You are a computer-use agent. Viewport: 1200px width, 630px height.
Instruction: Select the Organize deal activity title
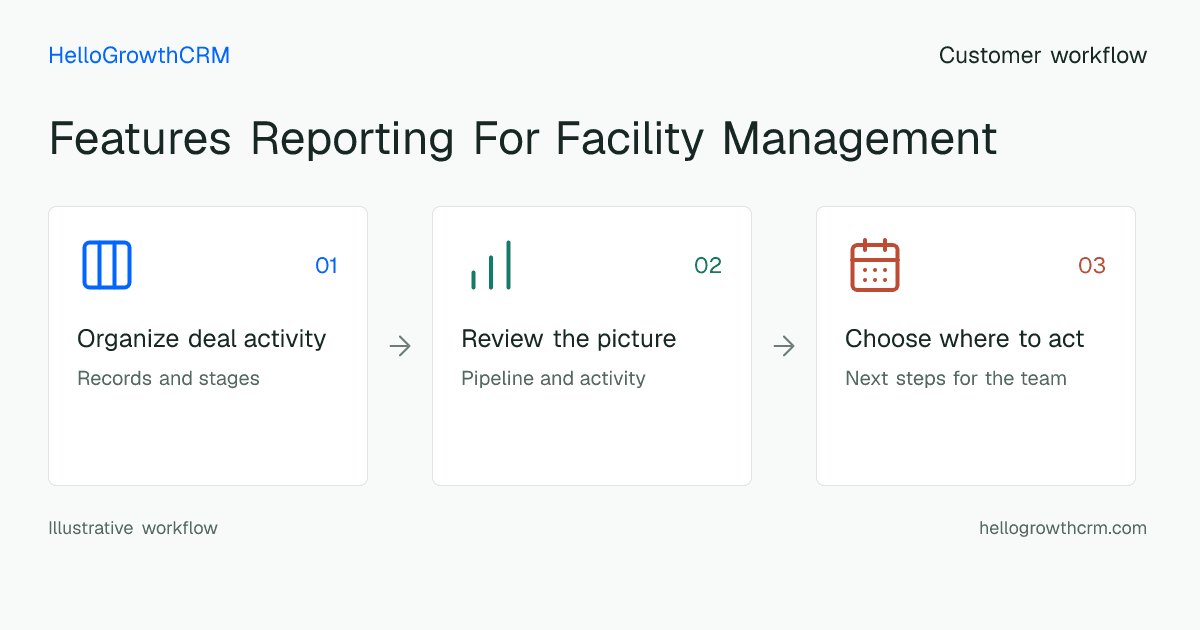tap(202, 339)
